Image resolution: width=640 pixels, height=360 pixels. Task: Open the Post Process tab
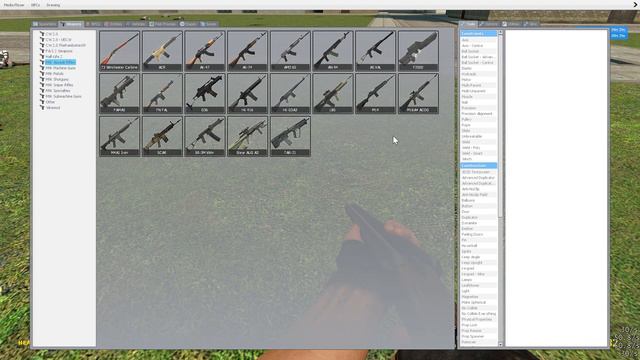[163, 24]
